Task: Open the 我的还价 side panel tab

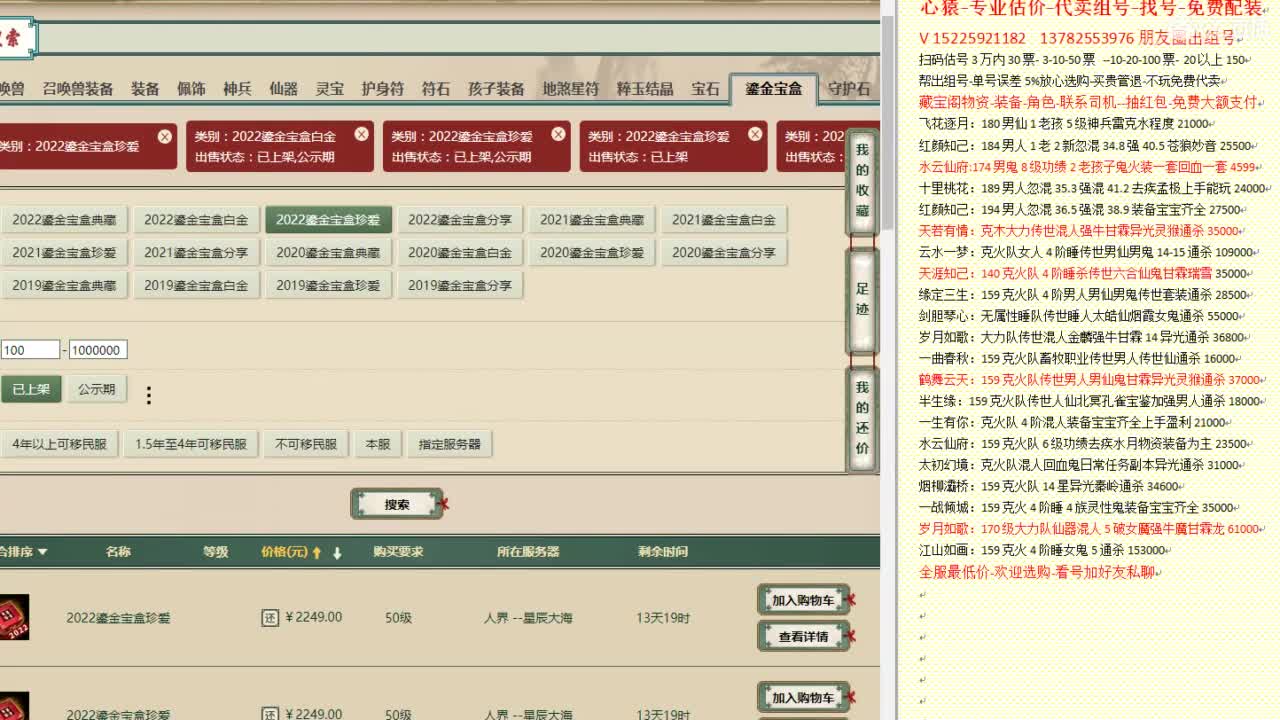Action: coord(862,418)
